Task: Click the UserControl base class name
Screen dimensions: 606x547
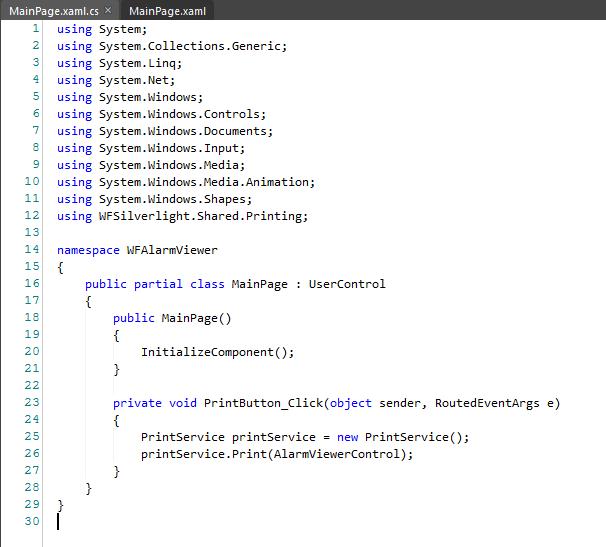Action: tap(346, 284)
